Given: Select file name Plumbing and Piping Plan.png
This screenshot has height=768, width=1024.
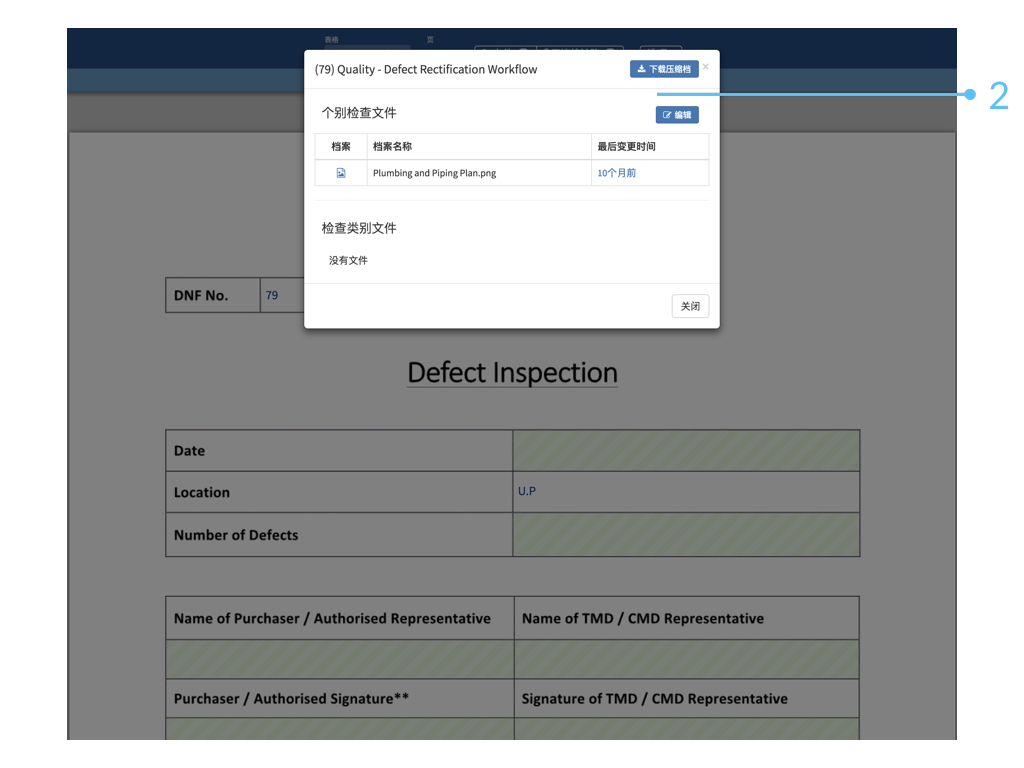Looking at the screenshot, I should (x=434, y=173).
